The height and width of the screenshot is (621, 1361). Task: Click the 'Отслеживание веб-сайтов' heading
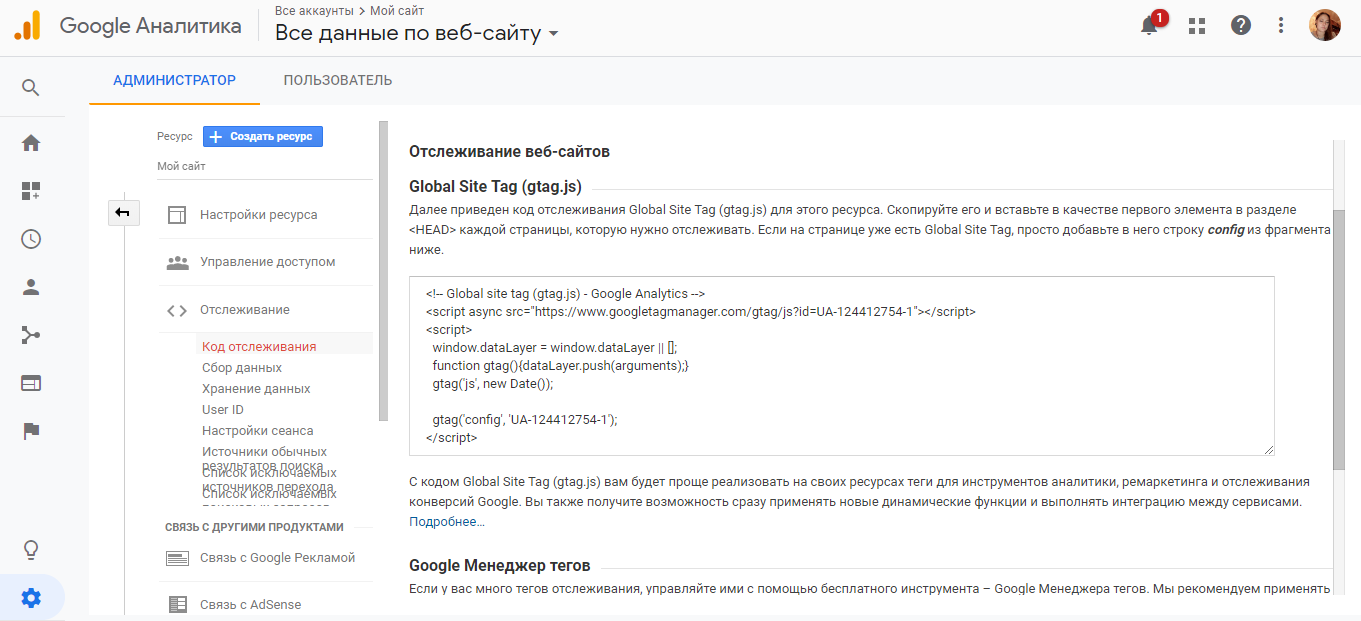pyautogui.click(x=509, y=152)
